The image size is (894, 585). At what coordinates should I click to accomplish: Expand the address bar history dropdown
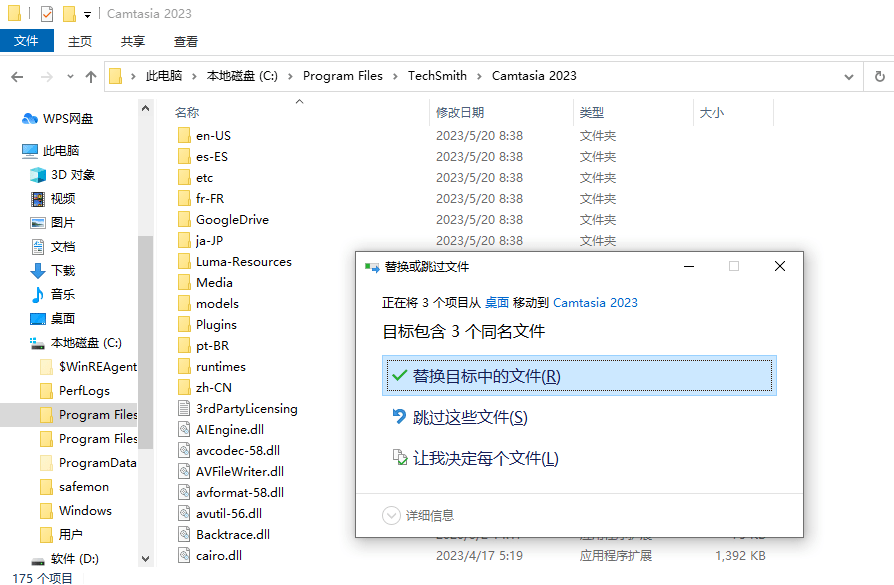click(848, 76)
